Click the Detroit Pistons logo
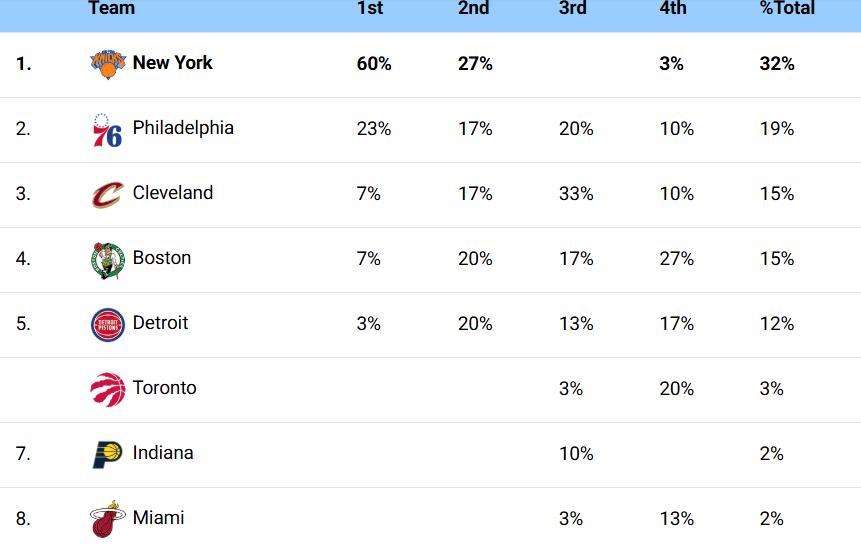 pos(108,325)
